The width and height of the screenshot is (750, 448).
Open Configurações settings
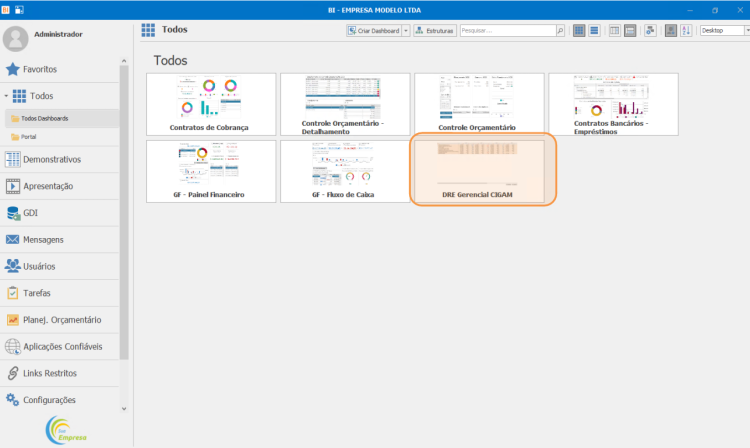[59, 400]
